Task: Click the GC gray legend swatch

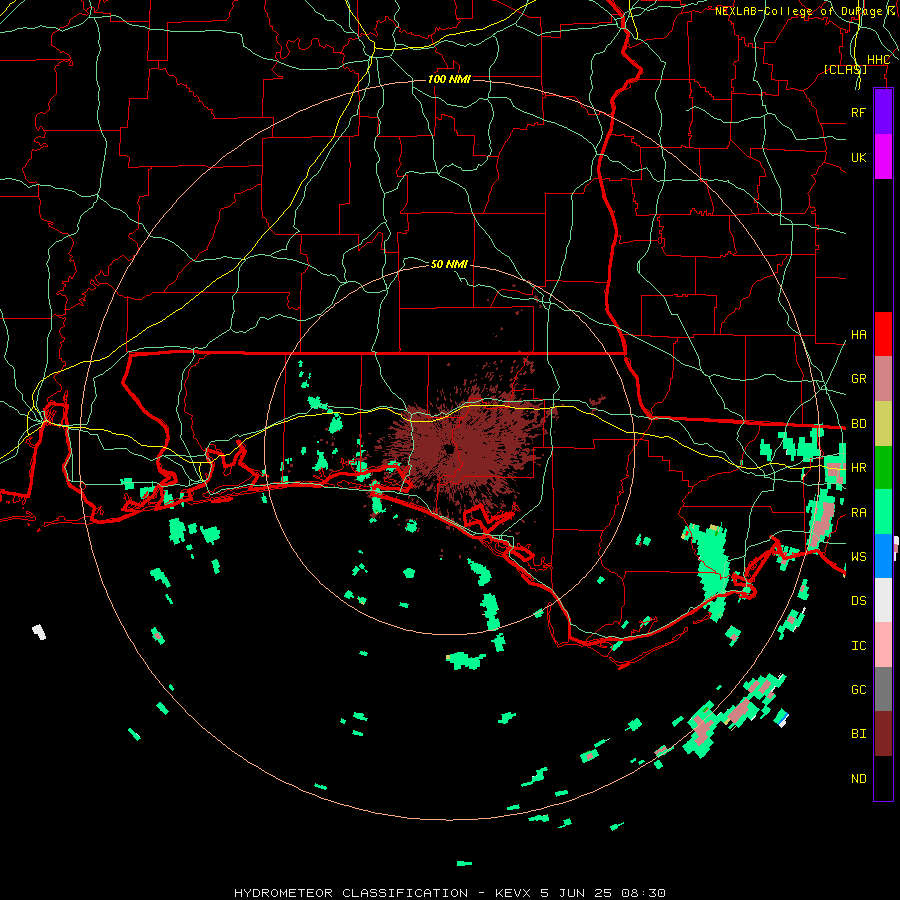Action: point(883,689)
